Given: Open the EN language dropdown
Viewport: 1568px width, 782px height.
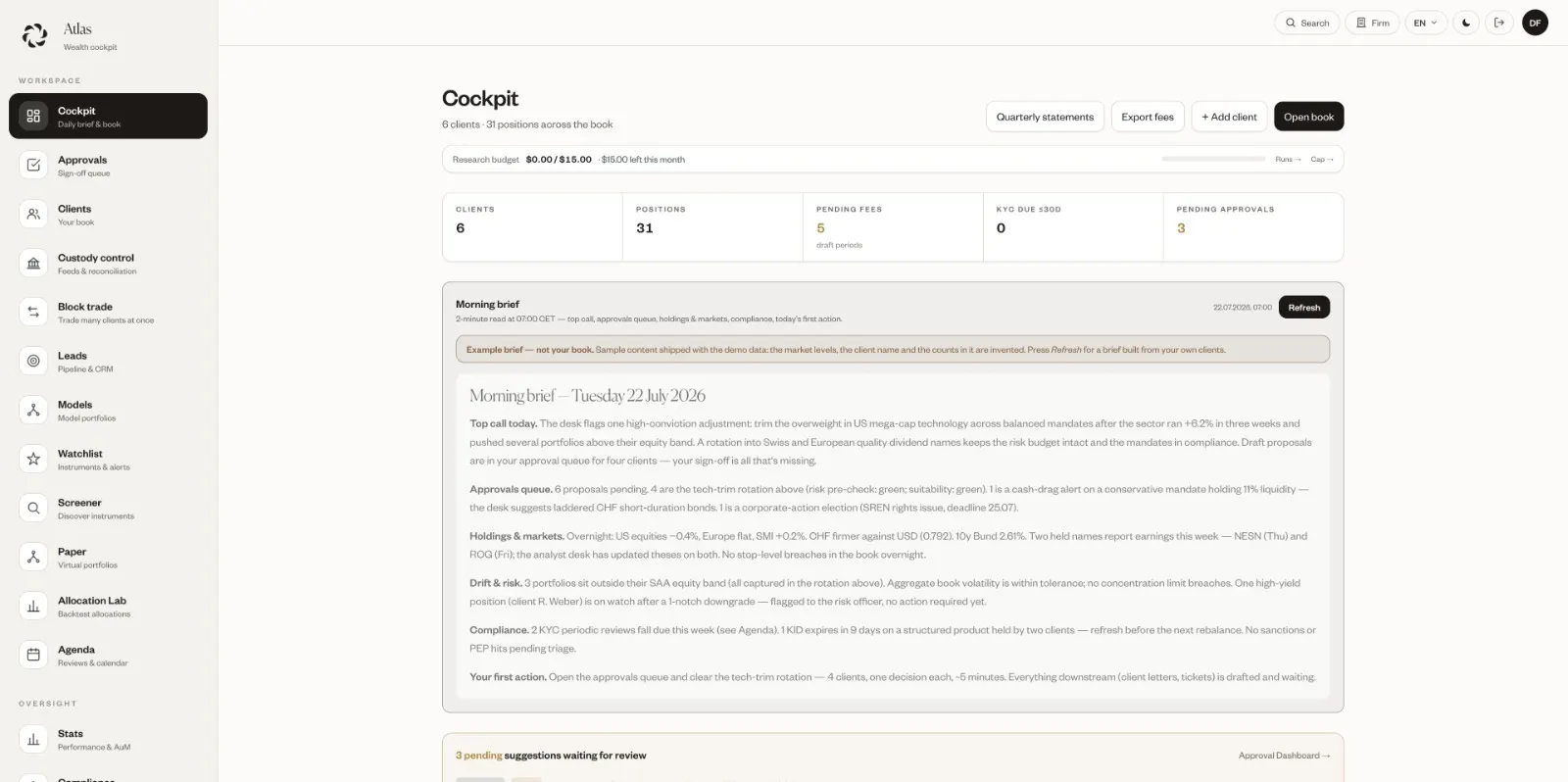Looking at the screenshot, I should coord(1426,23).
